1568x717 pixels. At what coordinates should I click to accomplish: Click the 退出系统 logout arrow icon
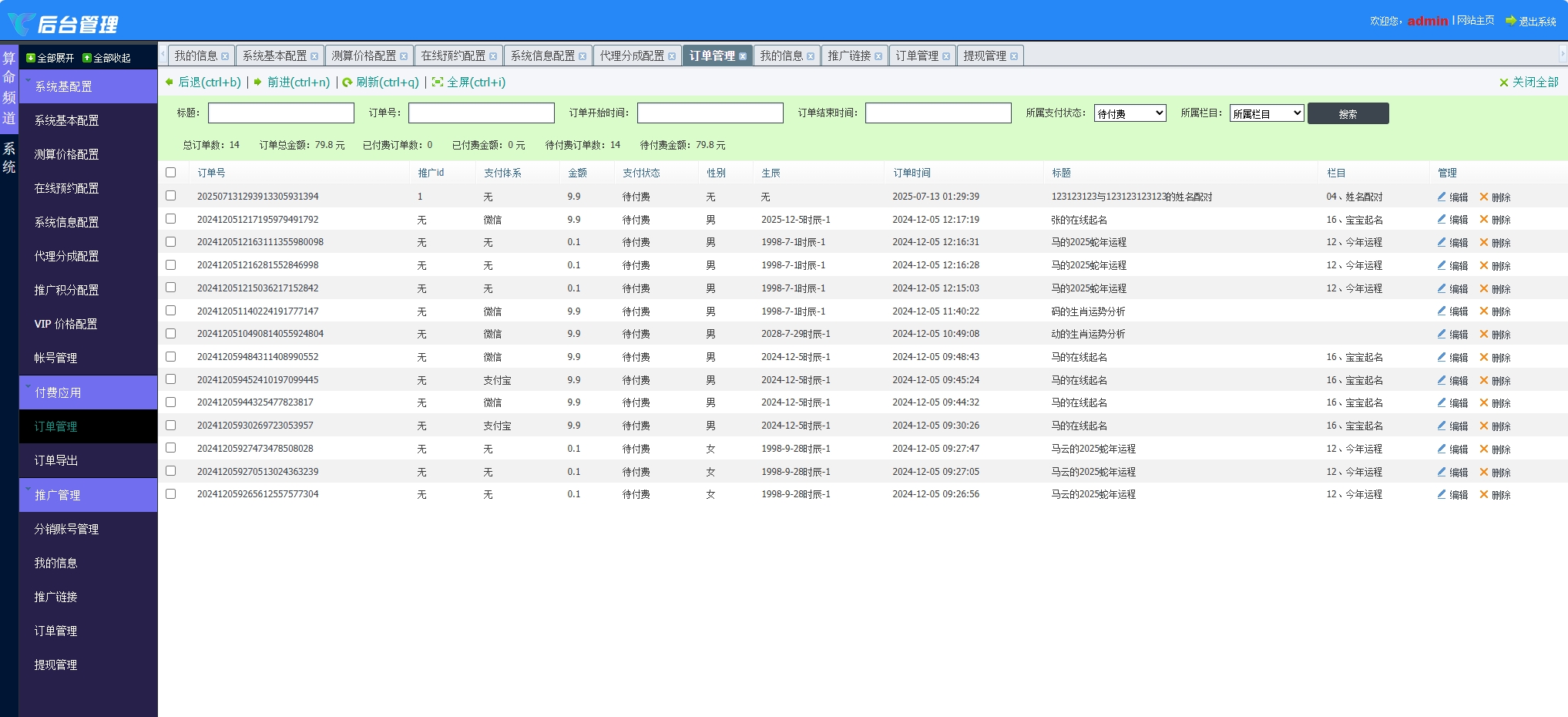(x=1511, y=21)
